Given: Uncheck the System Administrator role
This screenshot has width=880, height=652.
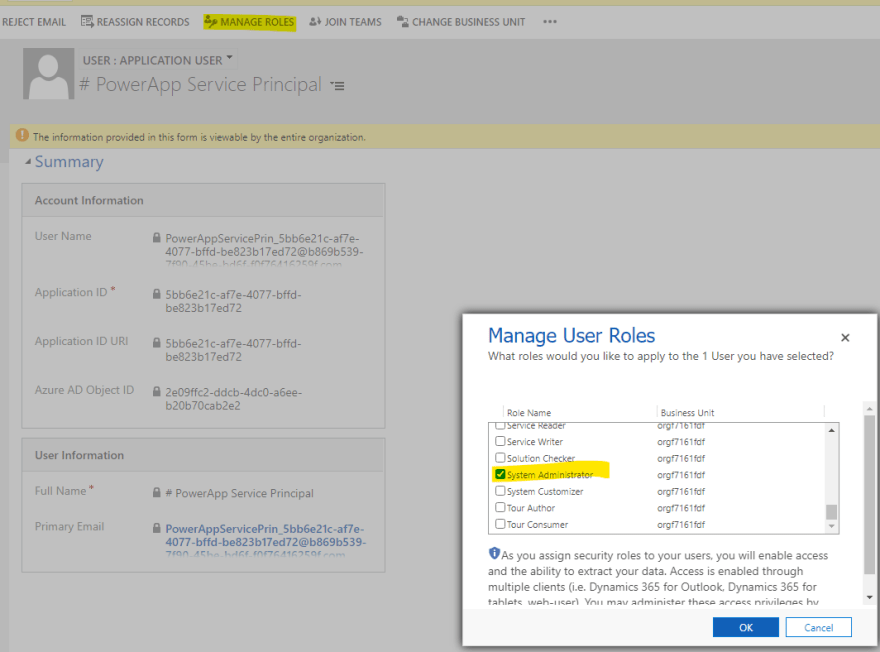Looking at the screenshot, I should [500, 474].
